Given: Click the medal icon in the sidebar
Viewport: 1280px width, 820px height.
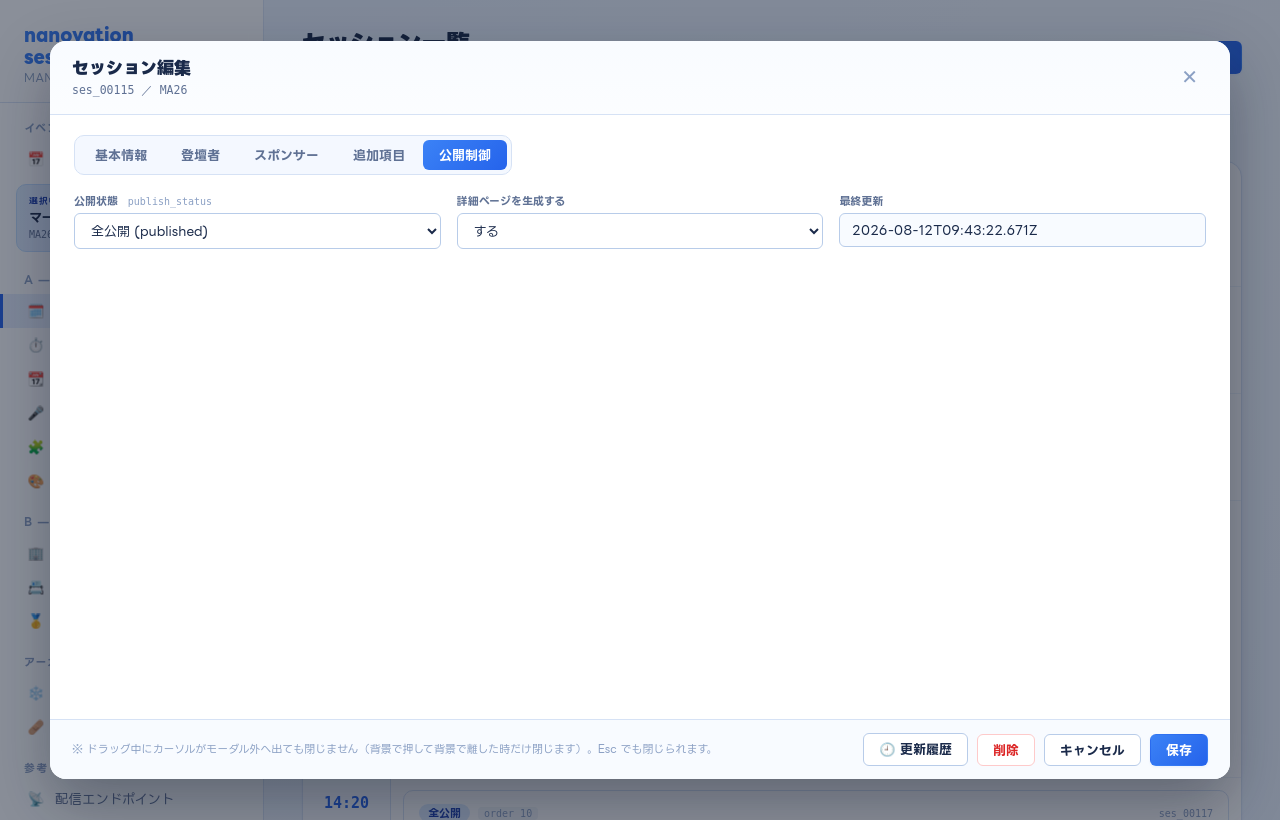Looking at the screenshot, I should pyautogui.click(x=36, y=621).
